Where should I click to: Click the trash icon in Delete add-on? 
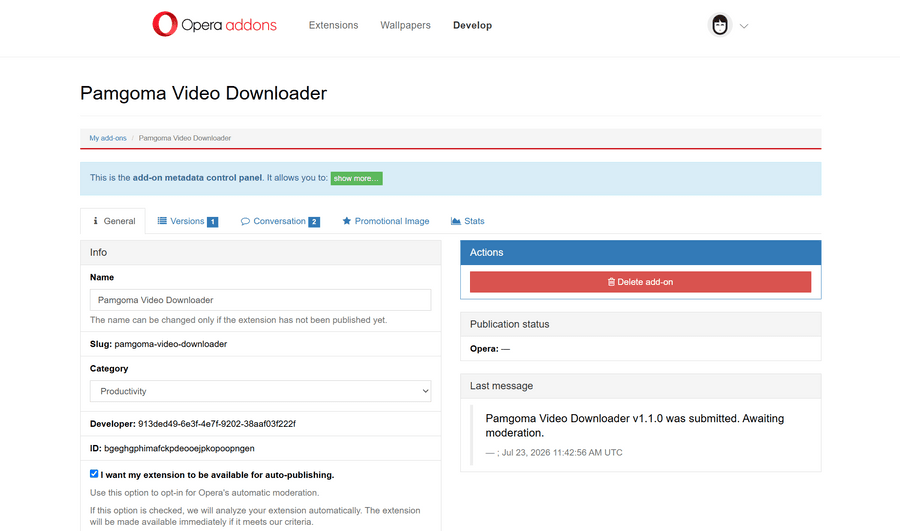coord(611,282)
